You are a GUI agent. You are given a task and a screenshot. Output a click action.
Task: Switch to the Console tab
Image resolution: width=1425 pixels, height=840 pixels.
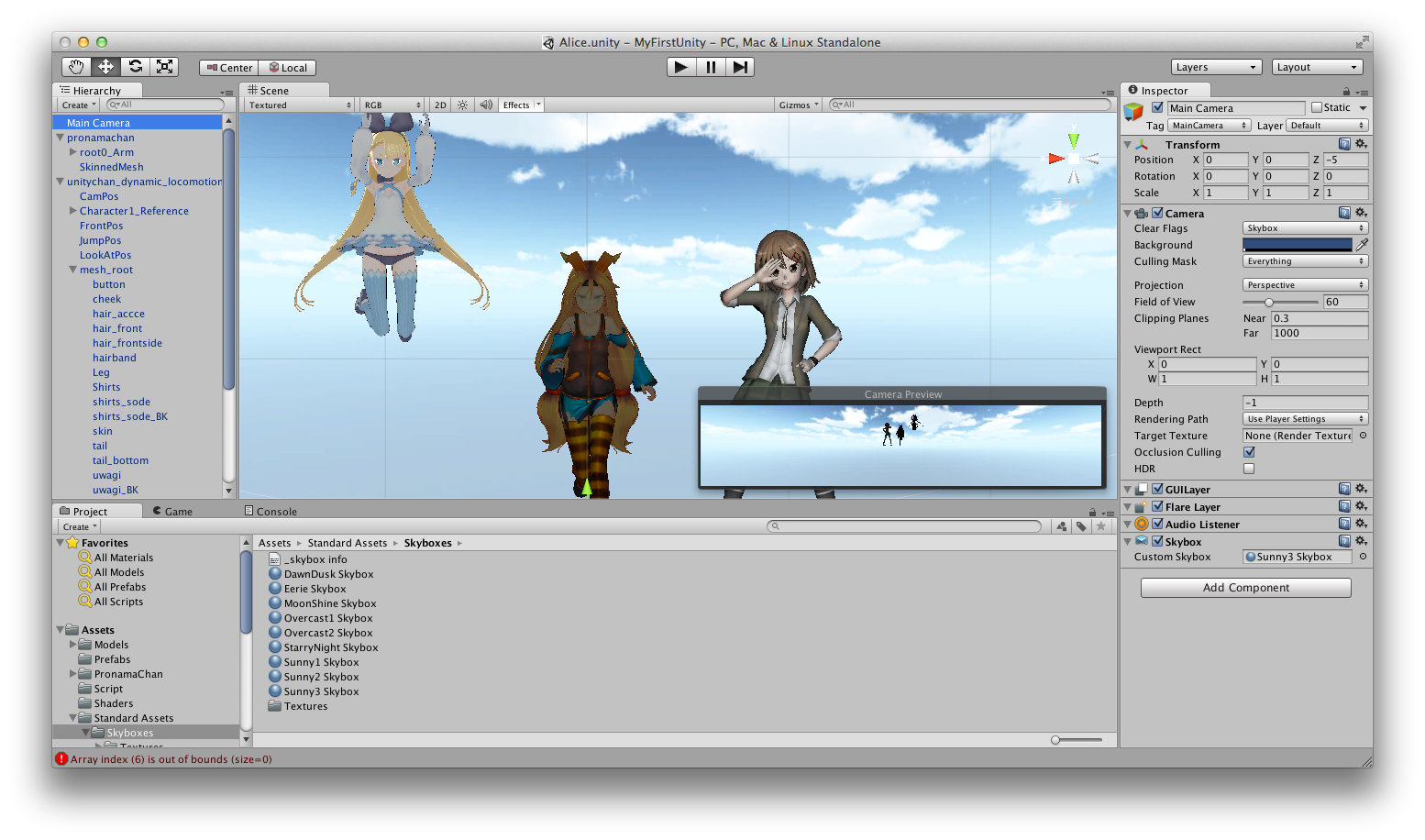pos(271,511)
